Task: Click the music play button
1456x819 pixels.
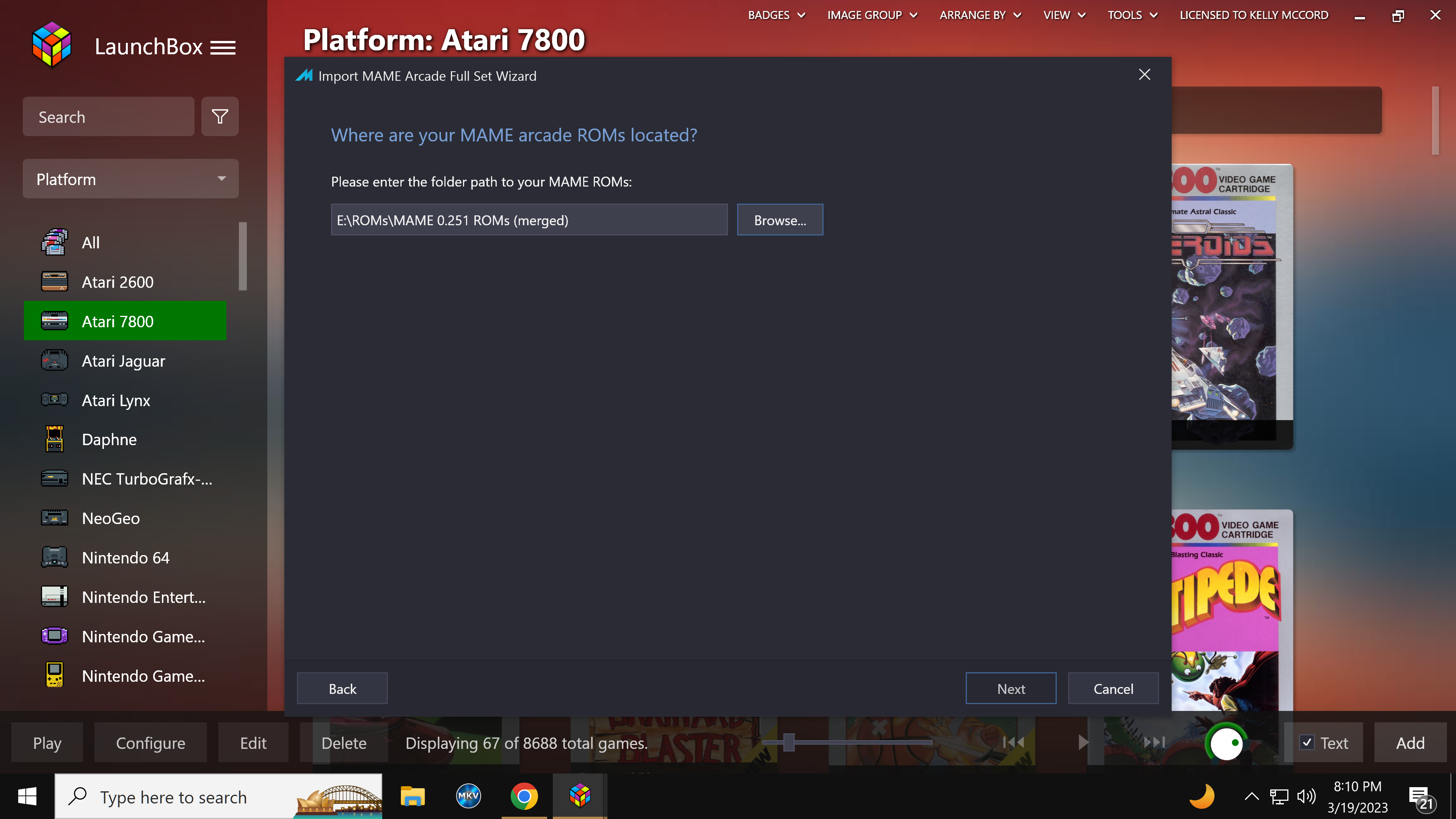Action: (1083, 742)
